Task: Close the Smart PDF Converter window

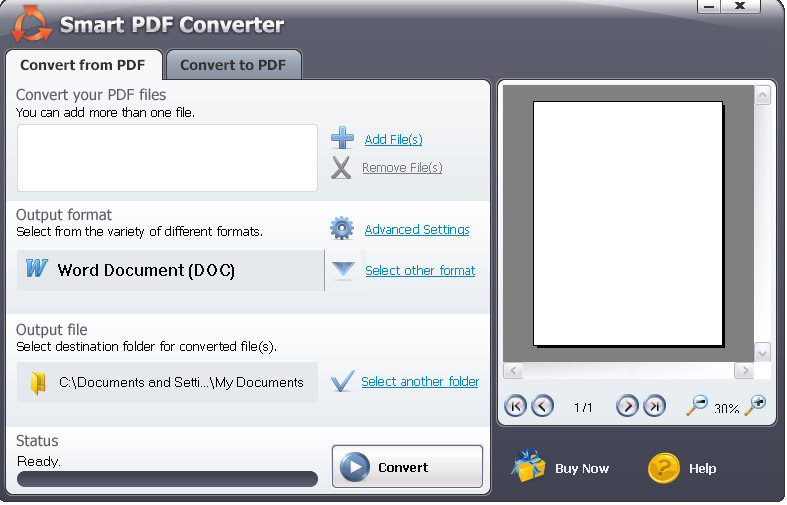Action: [x=740, y=6]
